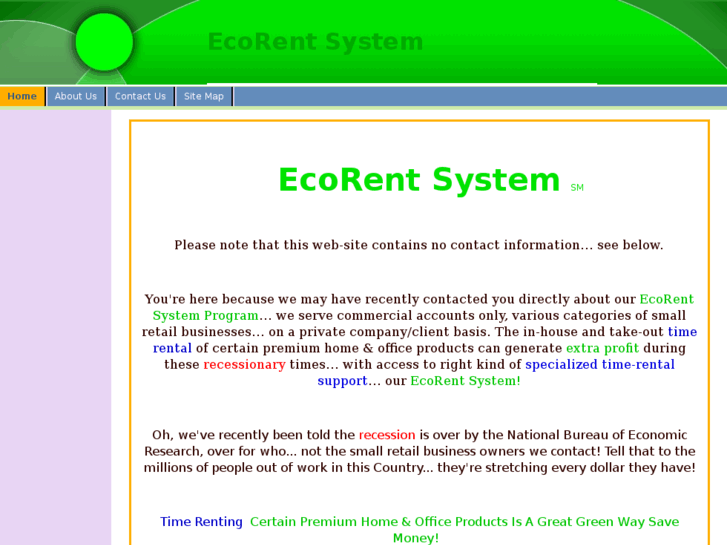Click the red 'recession' word
Screen dimensions: 727x545
[387, 435]
